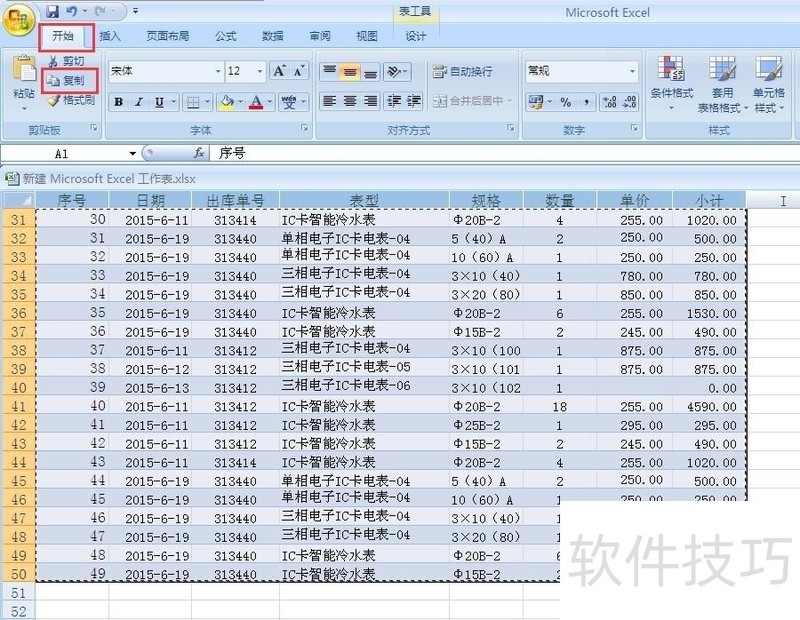Apply the yellow fill color bucket
The width and height of the screenshot is (800, 620).
click(227, 102)
